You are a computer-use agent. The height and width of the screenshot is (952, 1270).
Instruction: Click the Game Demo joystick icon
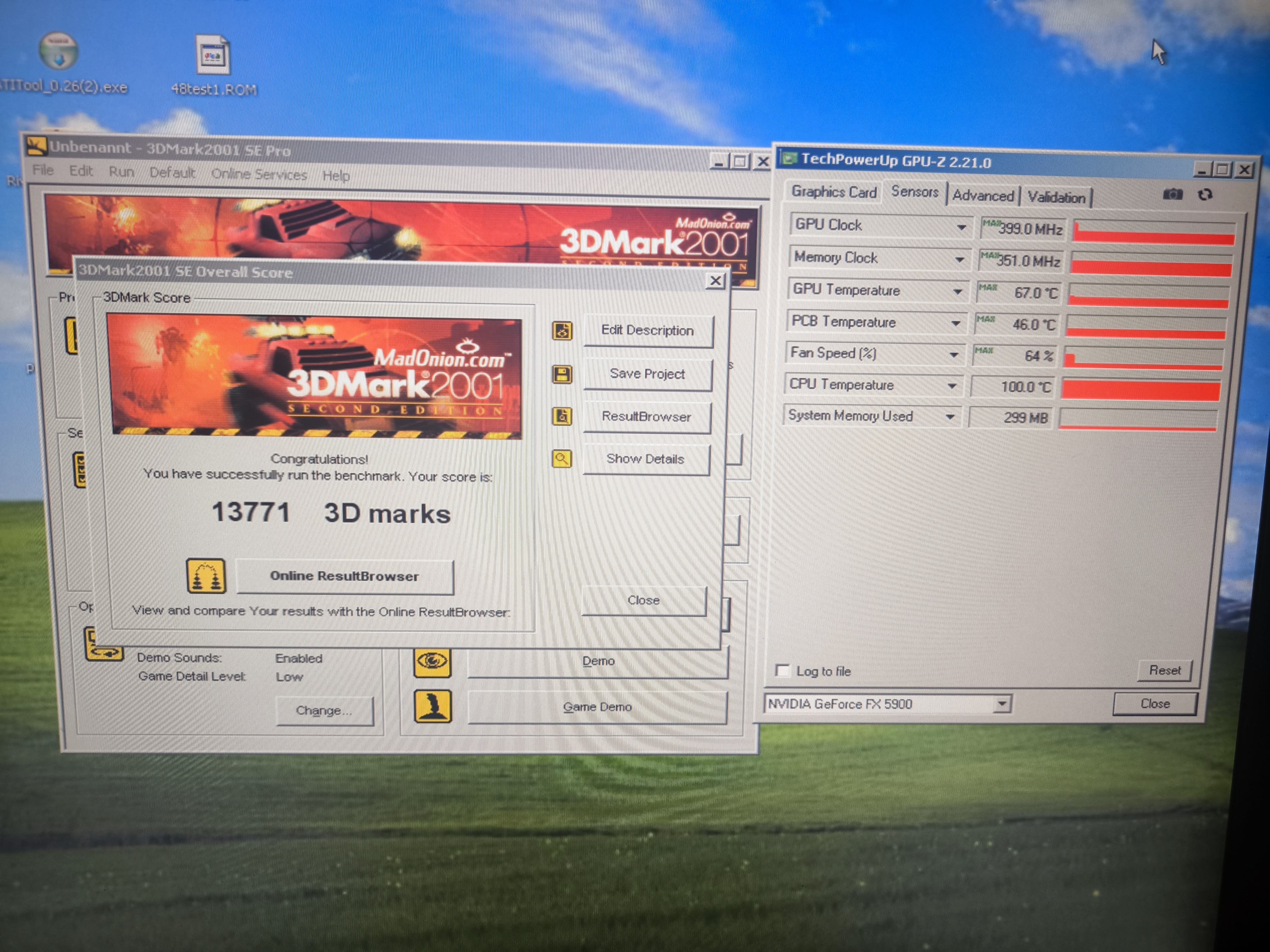[x=432, y=706]
